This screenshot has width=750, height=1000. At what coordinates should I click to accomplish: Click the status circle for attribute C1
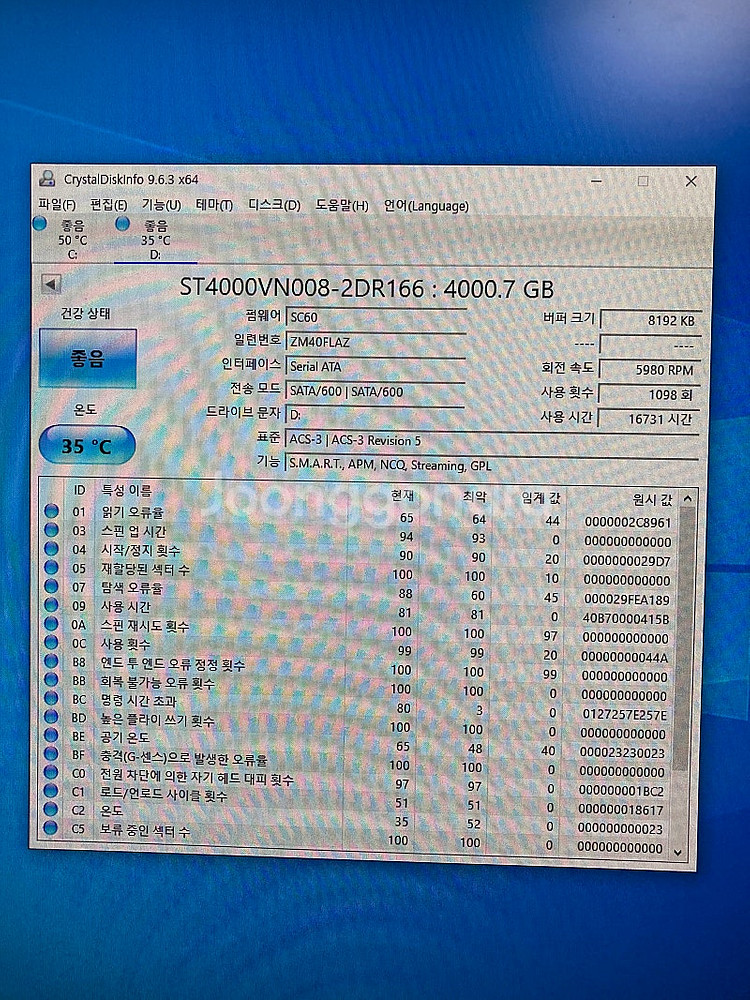point(51,791)
